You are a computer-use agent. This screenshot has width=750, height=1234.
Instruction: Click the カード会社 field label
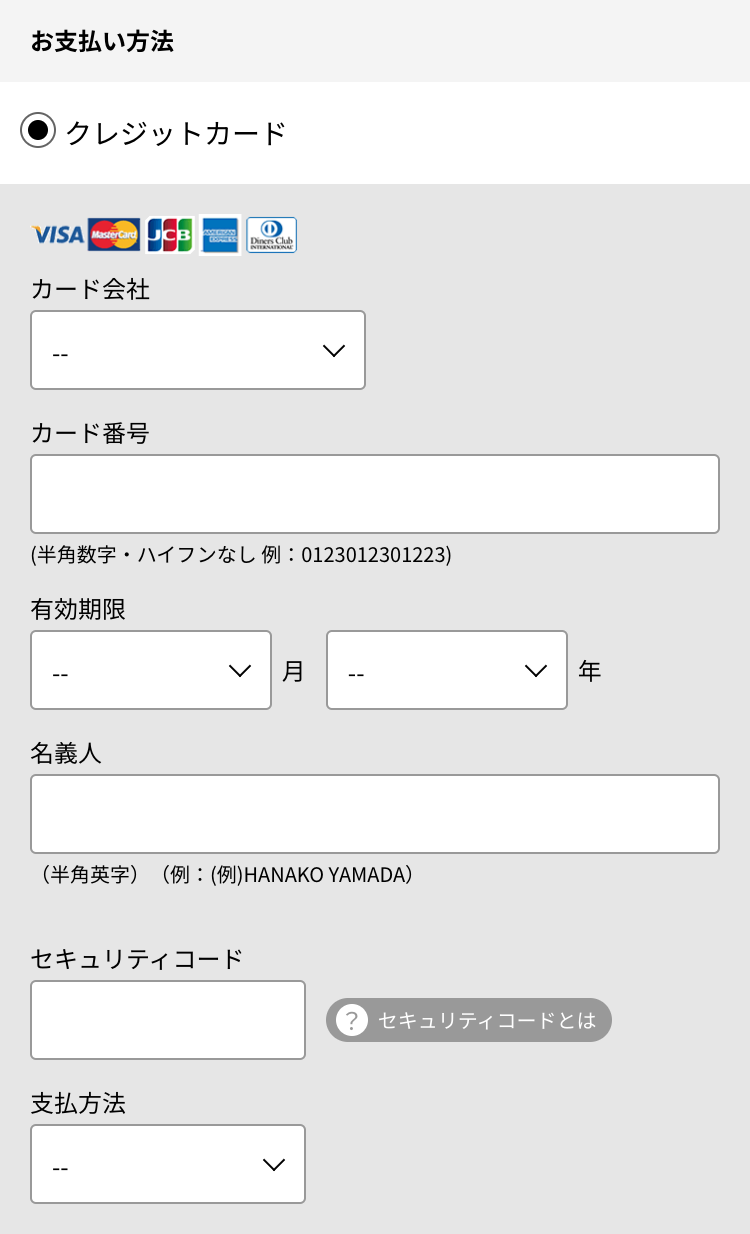(90, 290)
